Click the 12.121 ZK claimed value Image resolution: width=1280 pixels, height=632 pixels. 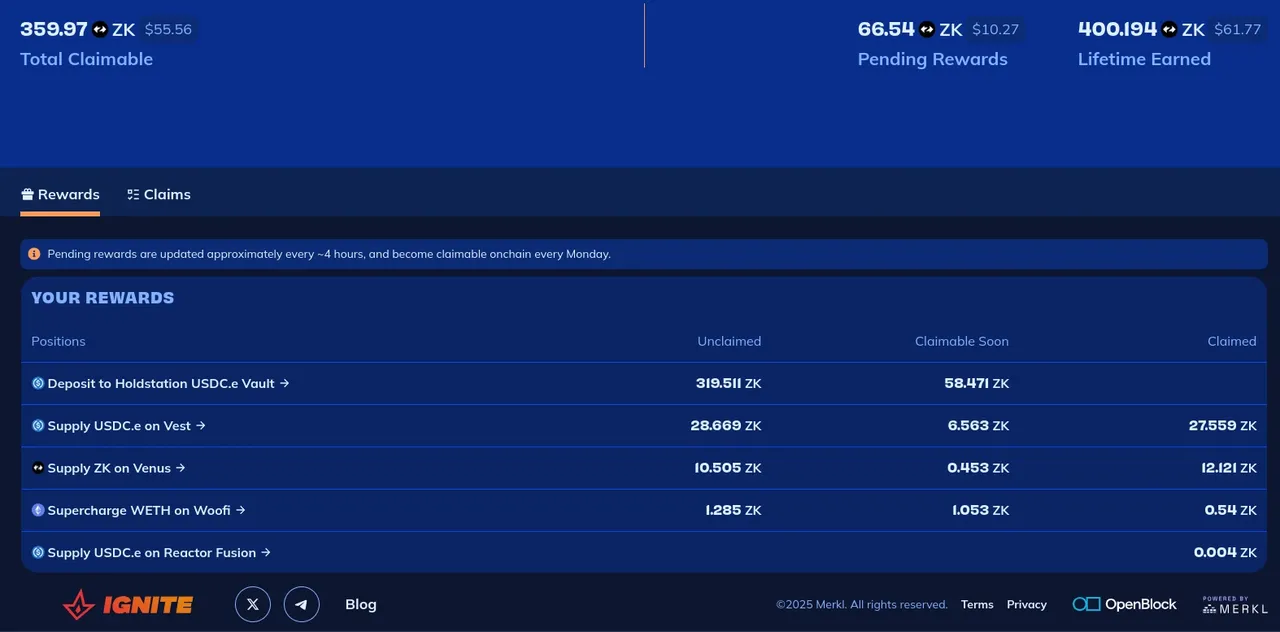click(1229, 468)
